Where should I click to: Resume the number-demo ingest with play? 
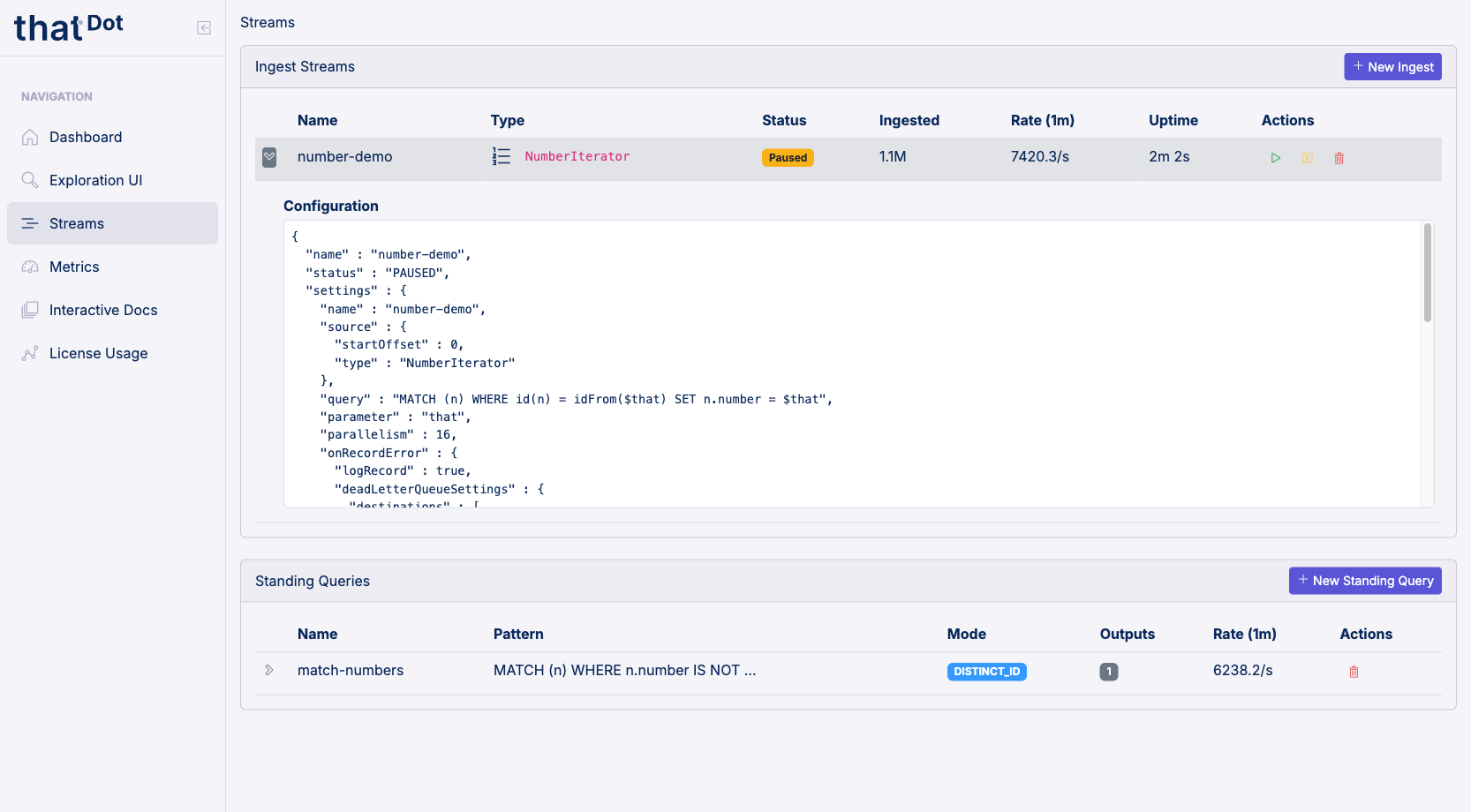1276,158
